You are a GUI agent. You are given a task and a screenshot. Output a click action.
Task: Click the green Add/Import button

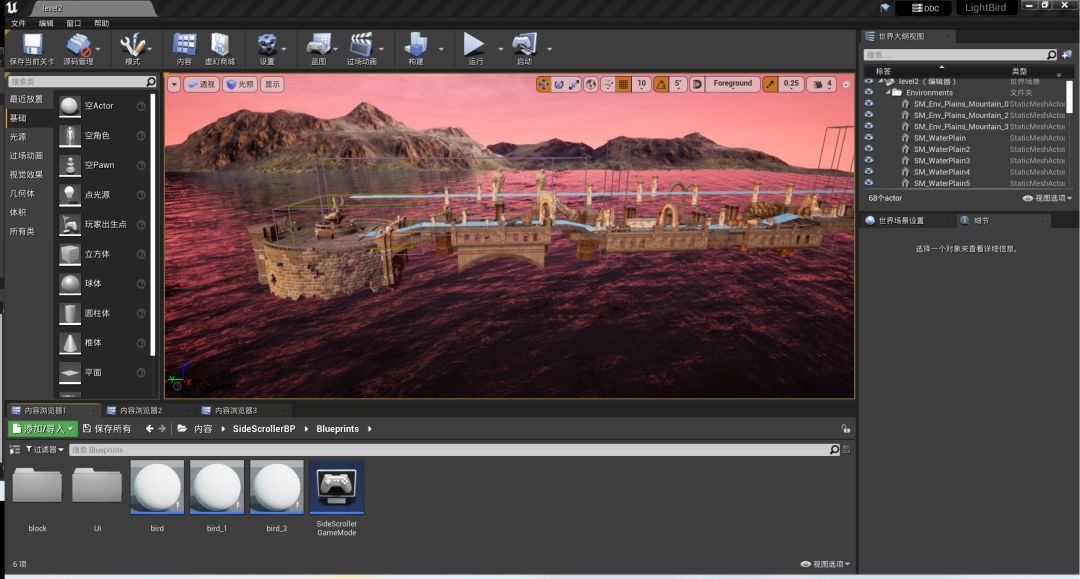click(x=42, y=429)
